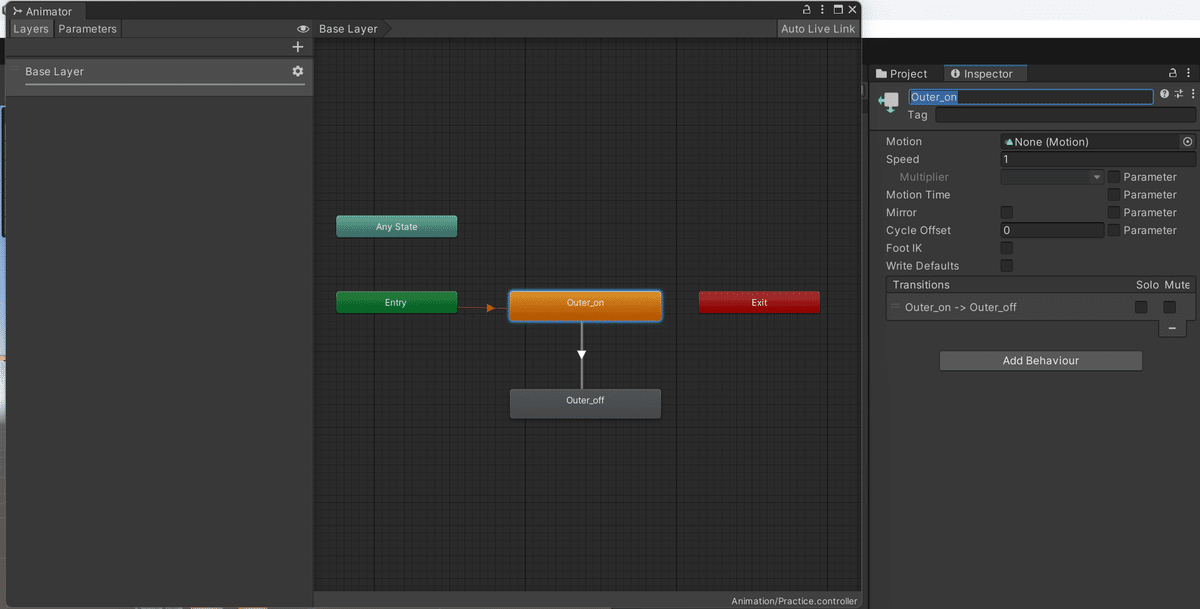Screen dimensions: 1200x609
Task: Expand the Base Layer breadcrumb chevron
Action: pyautogui.click(x=389, y=29)
